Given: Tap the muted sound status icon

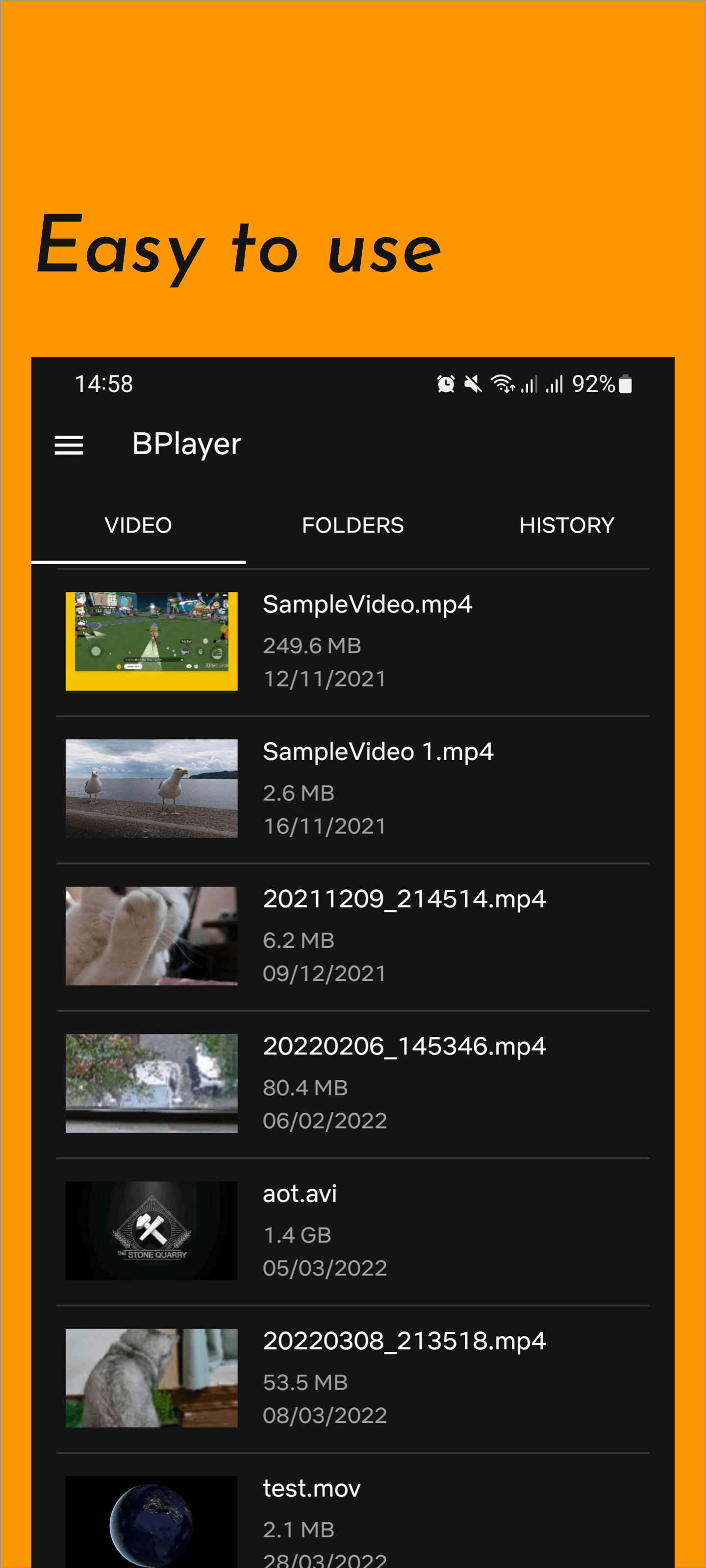Looking at the screenshot, I should [473, 384].
